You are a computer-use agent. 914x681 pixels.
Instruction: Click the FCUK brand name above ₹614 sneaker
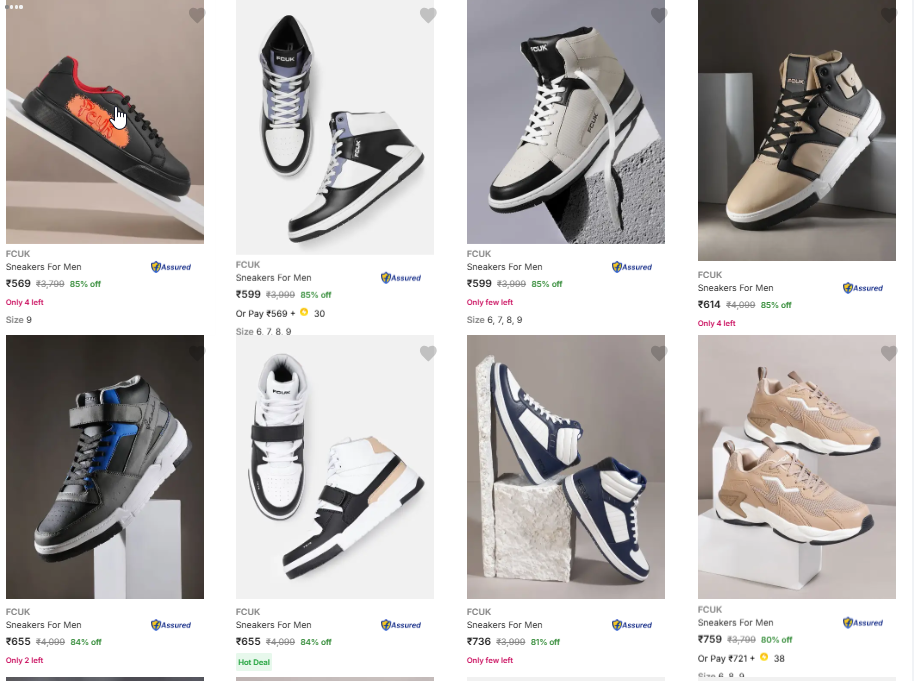[709, 275]
